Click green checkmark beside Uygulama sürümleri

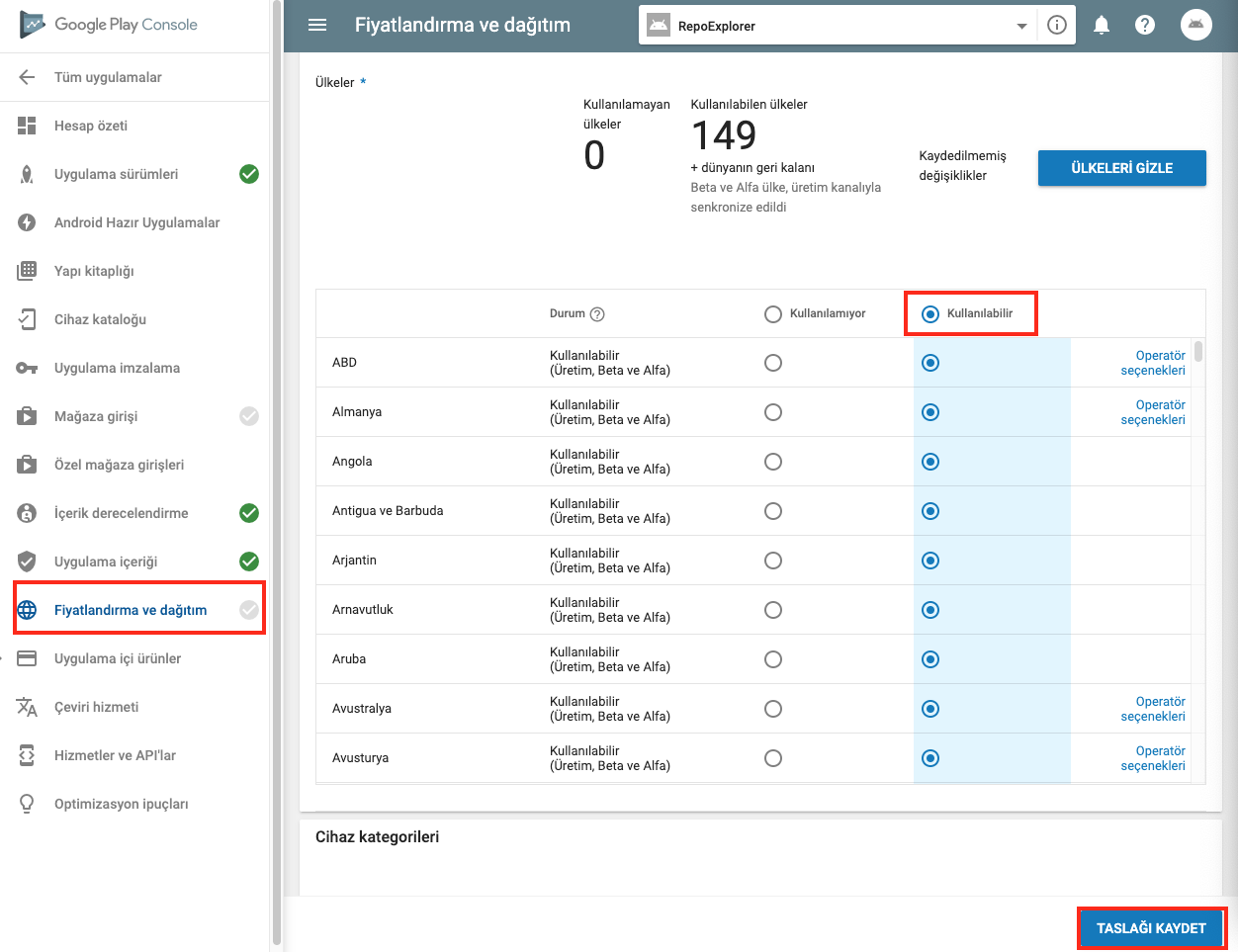pyautogui.click(x=249, y=174)
